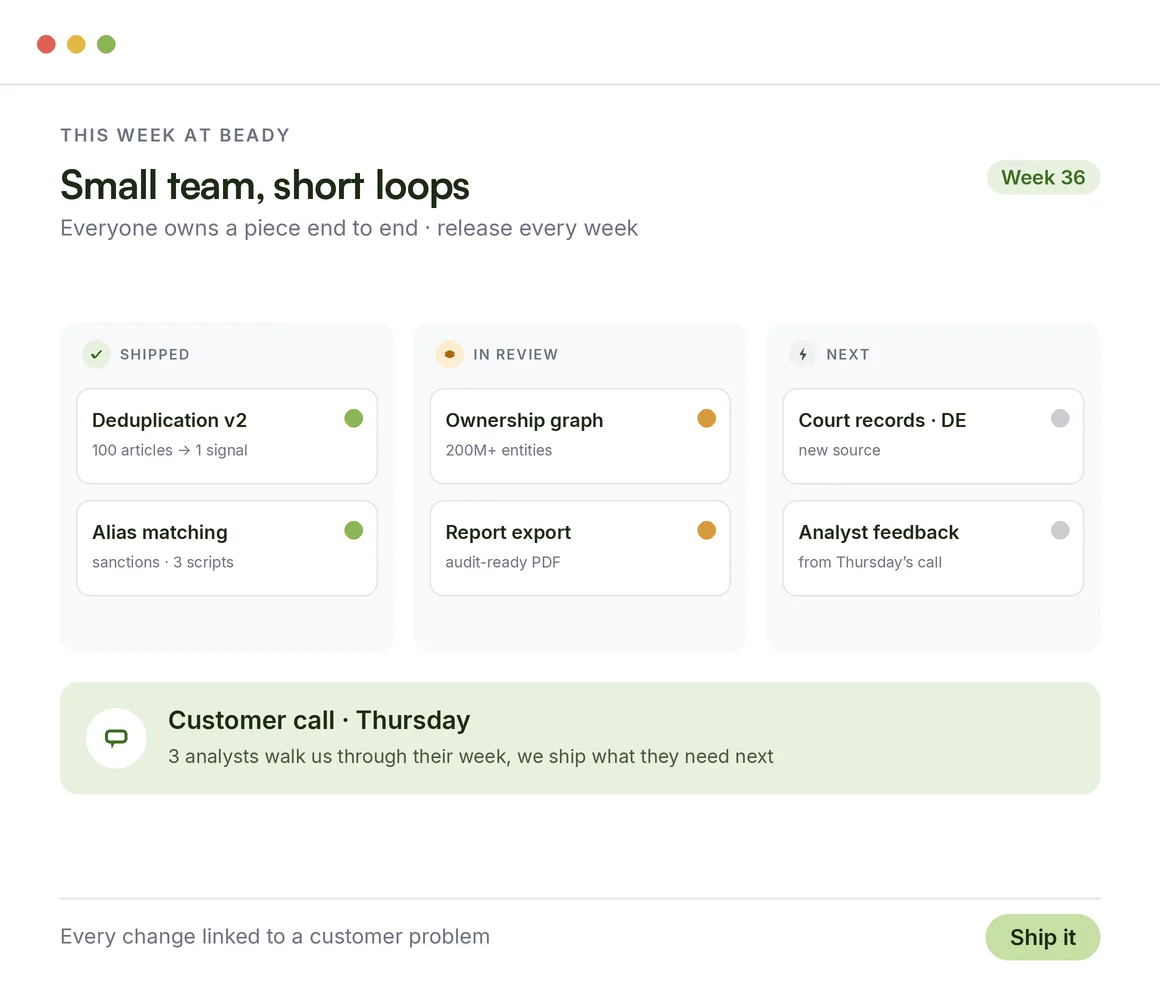
Task: Open the Customer call Thursday banner
Action: tap(580, 738)
